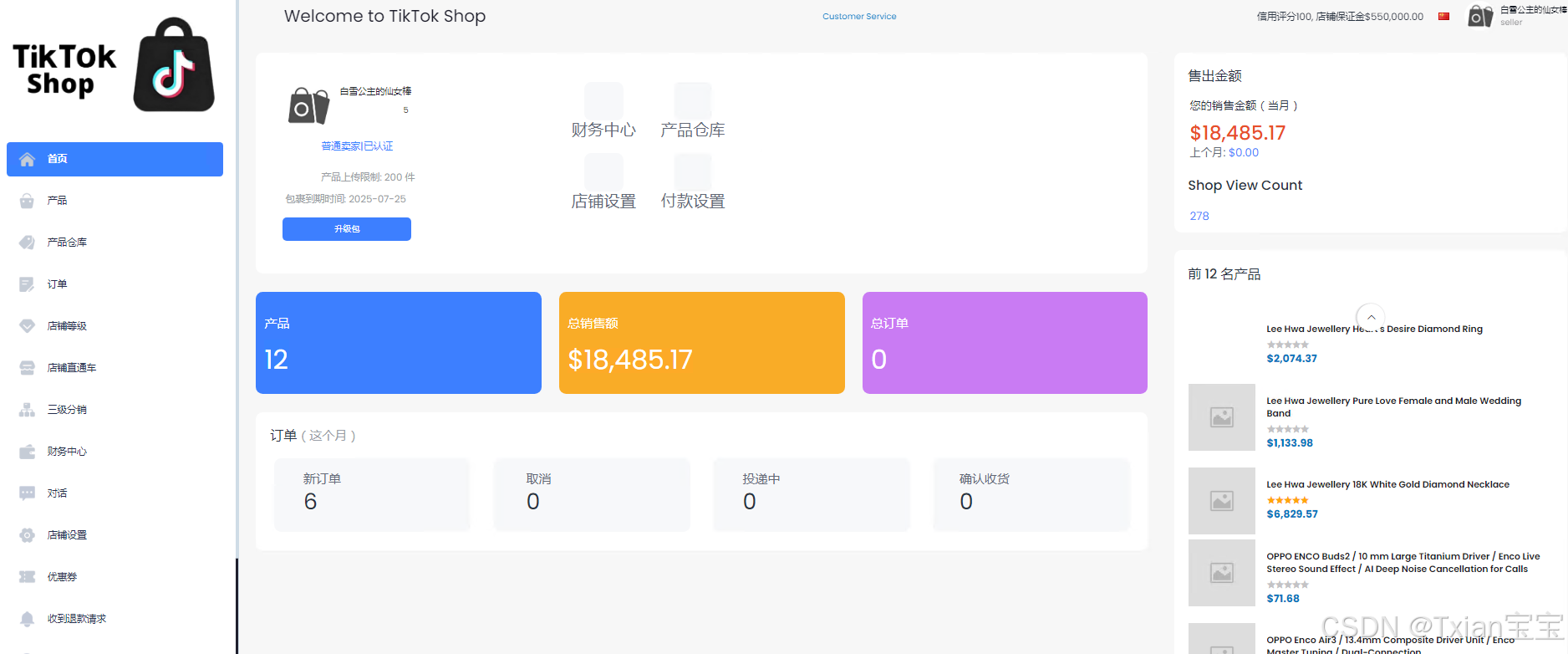Image resolution: width=1568 pixels, height=654 pixels.
Task: Click the bell icon beside 收到退款请求
Action: (x=28, y=619)
